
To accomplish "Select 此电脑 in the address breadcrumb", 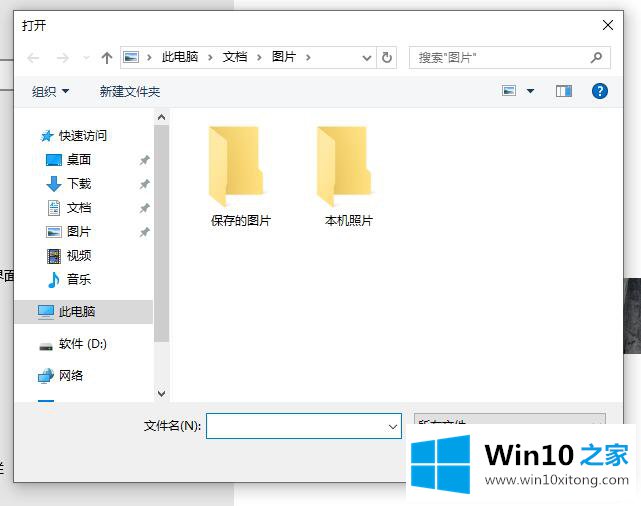I will click(x=180, y=57).
